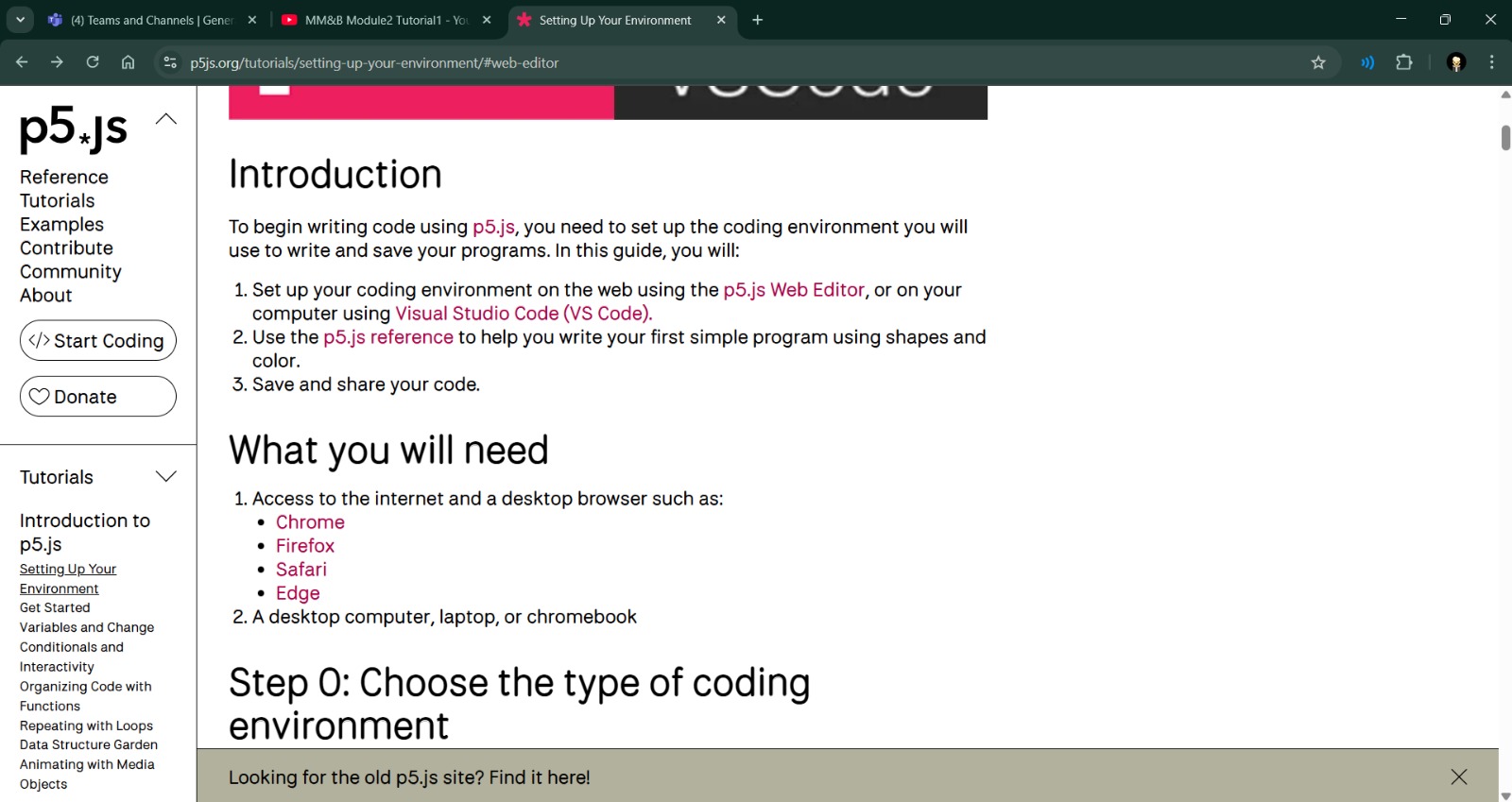Click the page vertical scrollbar thumb

[1505, 137]
